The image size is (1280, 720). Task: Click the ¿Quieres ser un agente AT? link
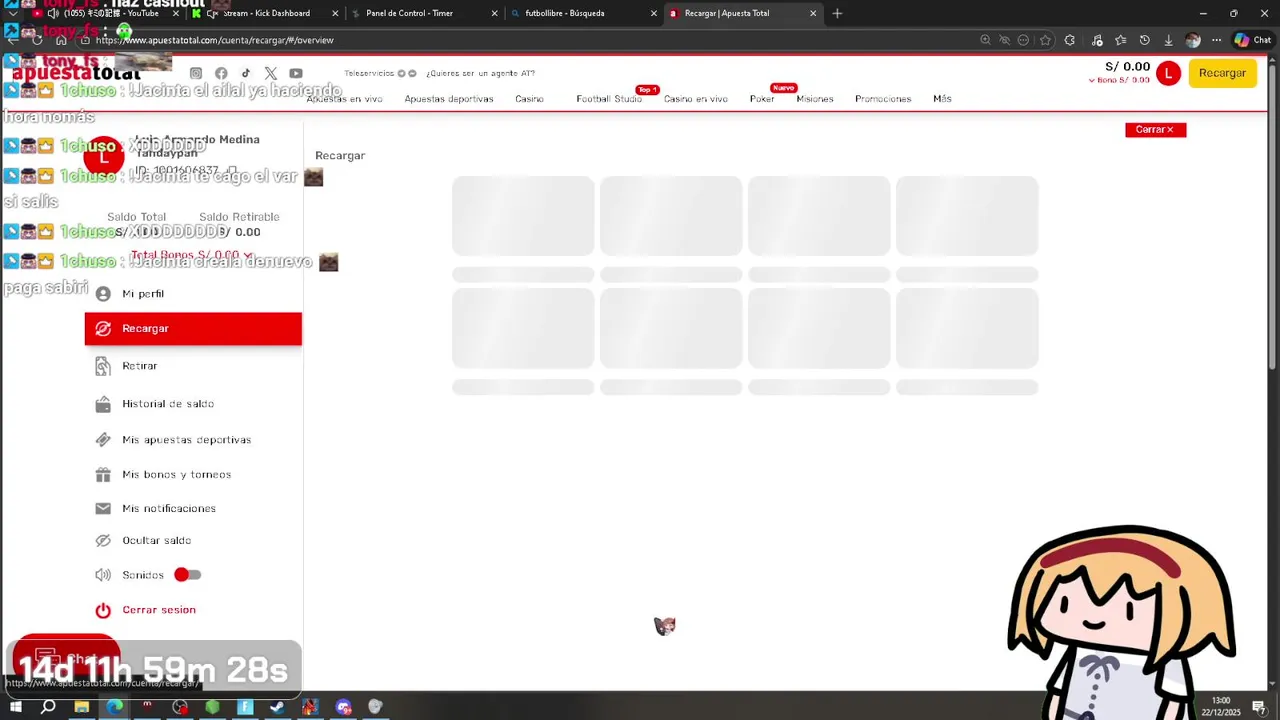click(x=480, y=73)
